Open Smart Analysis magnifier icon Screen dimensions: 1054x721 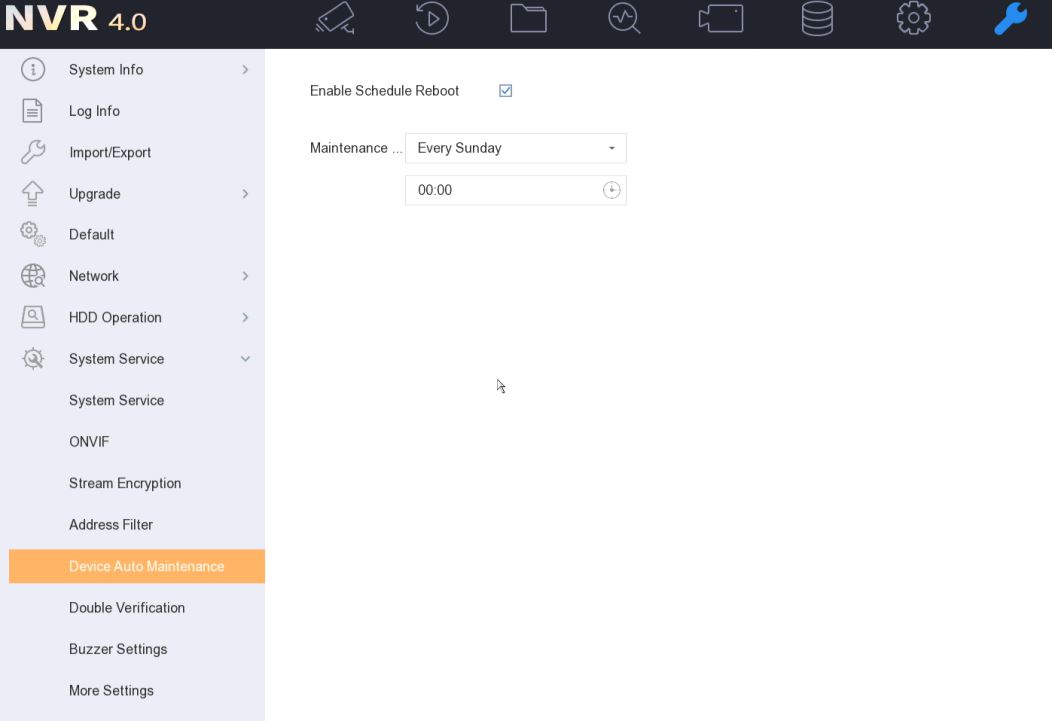coord(624,18)
